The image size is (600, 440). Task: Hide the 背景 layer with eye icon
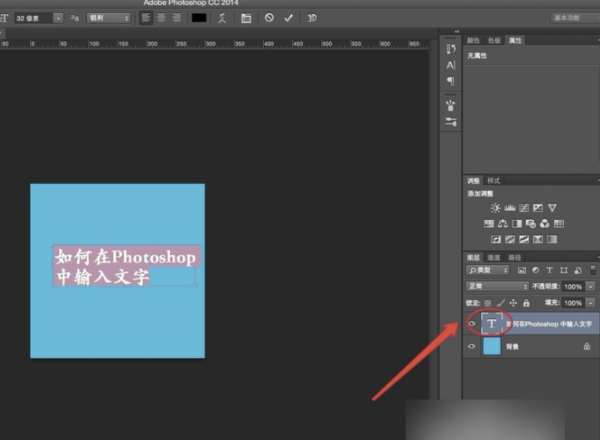tap(472, 346)
